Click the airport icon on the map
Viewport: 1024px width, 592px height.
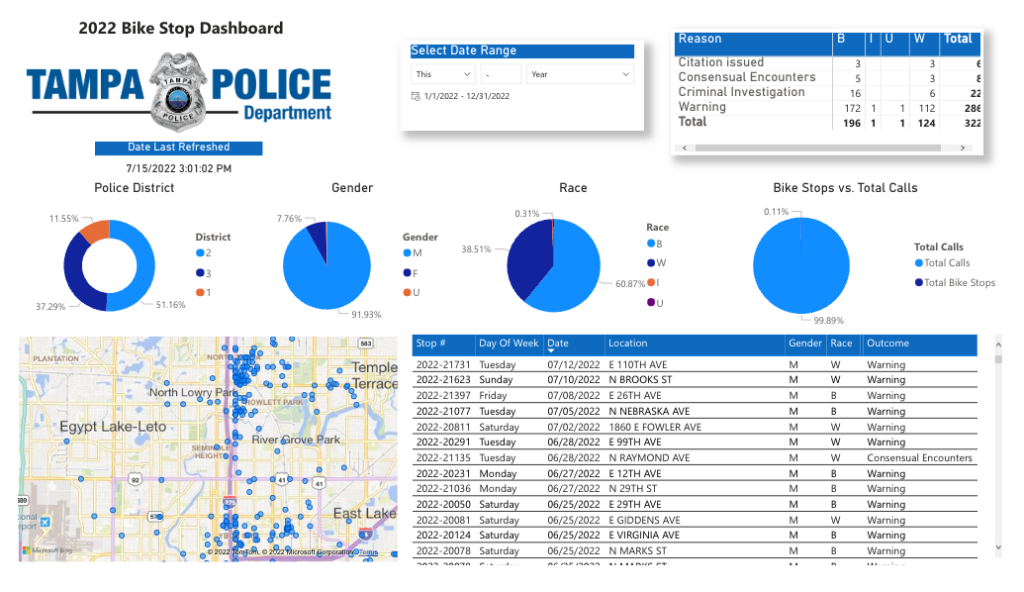45,522
